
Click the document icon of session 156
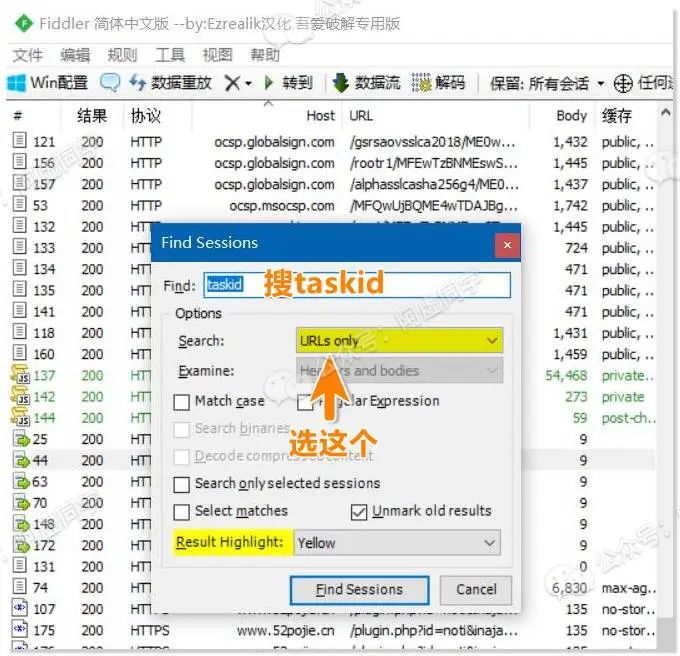click(20, 161)
